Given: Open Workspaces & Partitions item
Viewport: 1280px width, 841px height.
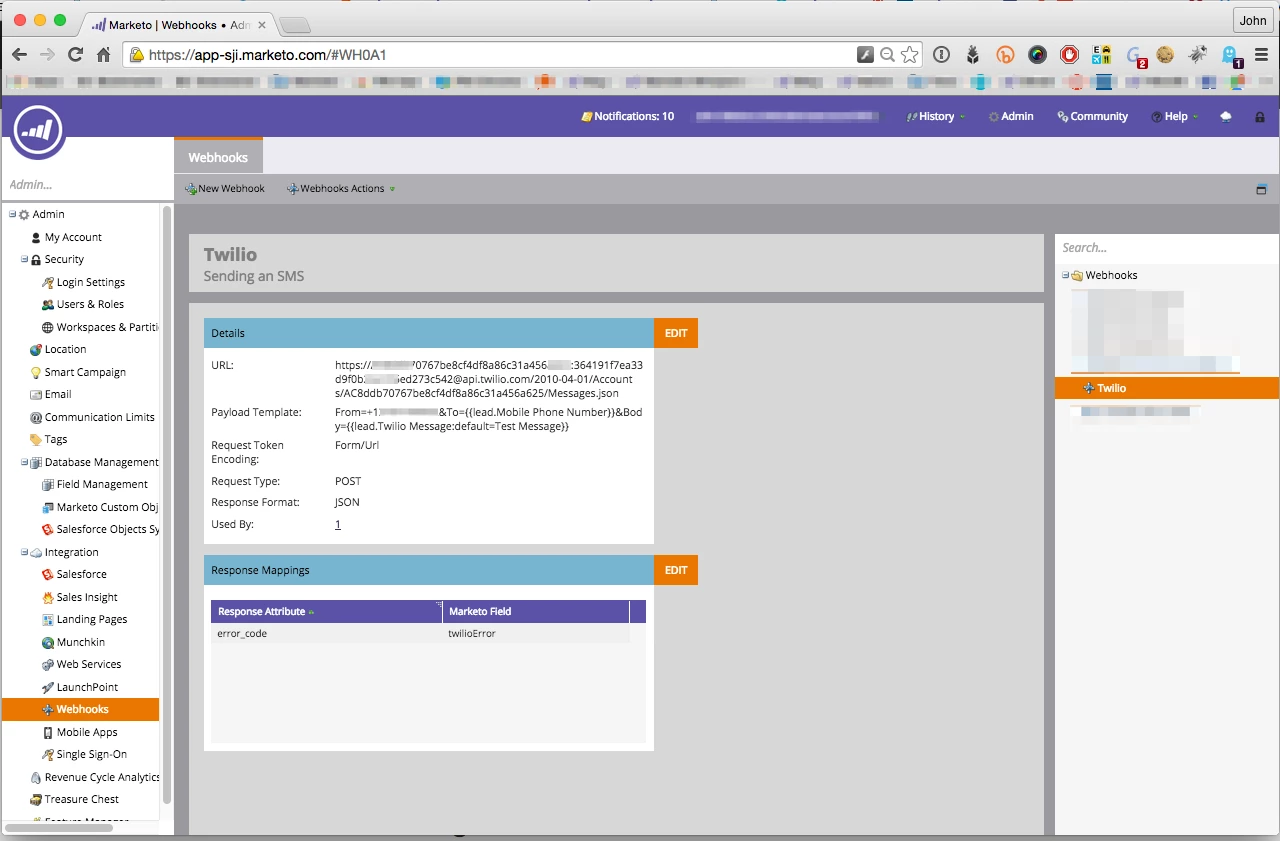Looking at the screenshot, I should pyautogui.click(x=107, y=327).
